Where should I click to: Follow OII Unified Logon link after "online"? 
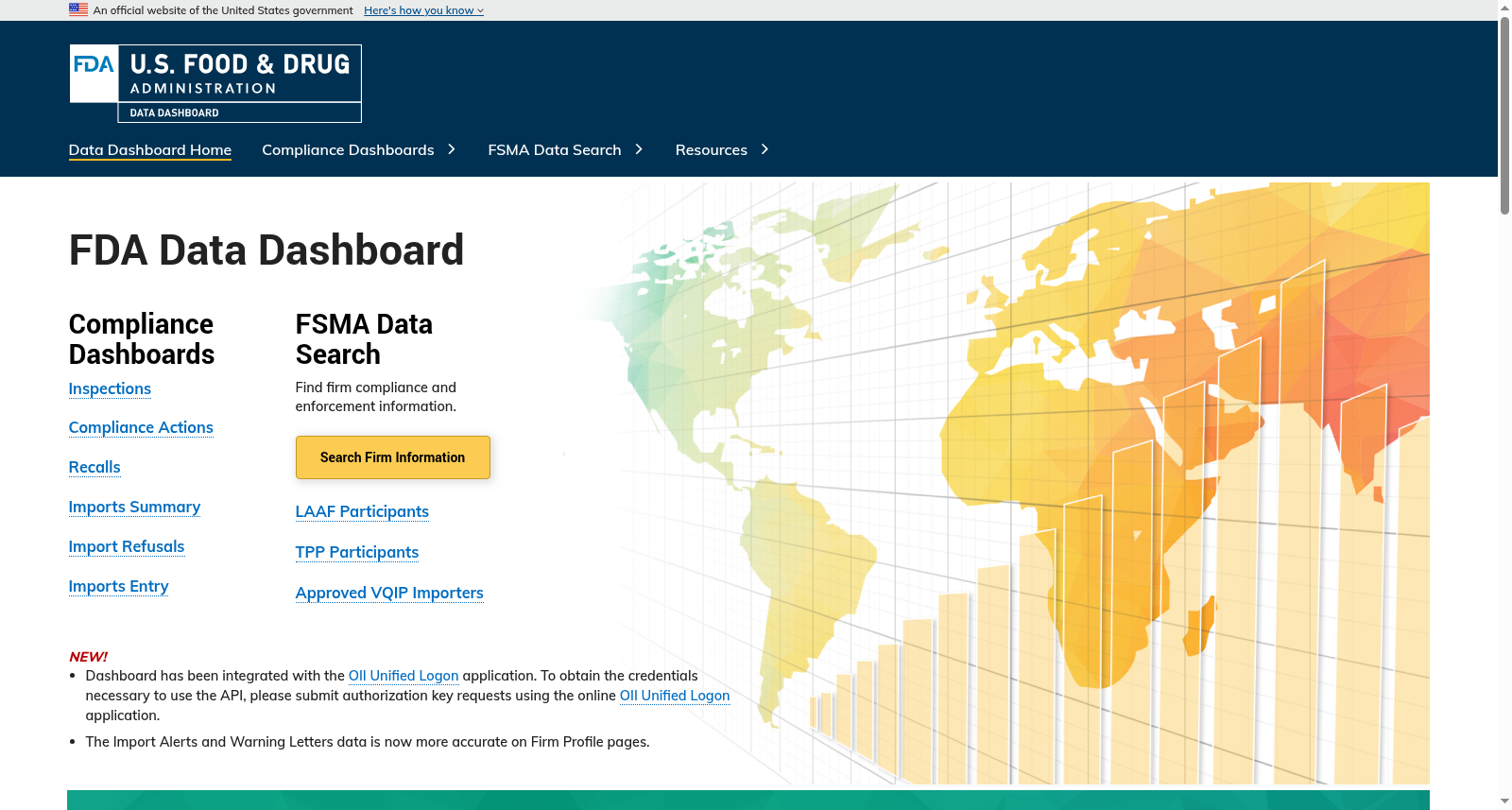[675, 696]
